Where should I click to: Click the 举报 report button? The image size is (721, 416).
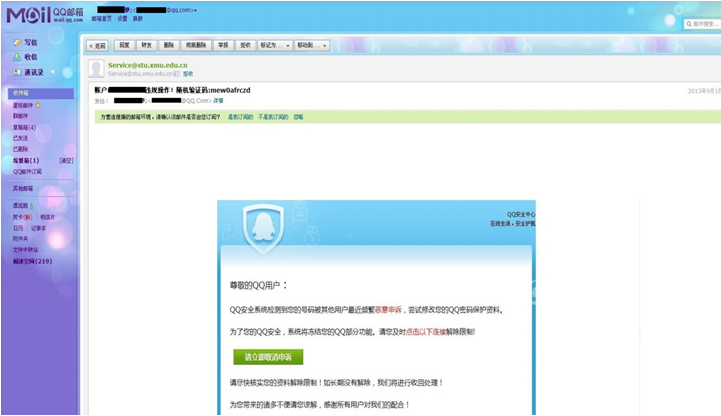(x=223, y=45)
